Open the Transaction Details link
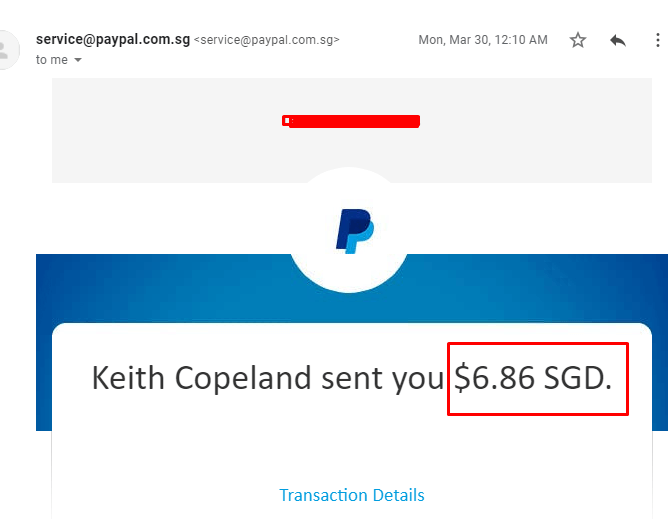 tap(352, 495)
